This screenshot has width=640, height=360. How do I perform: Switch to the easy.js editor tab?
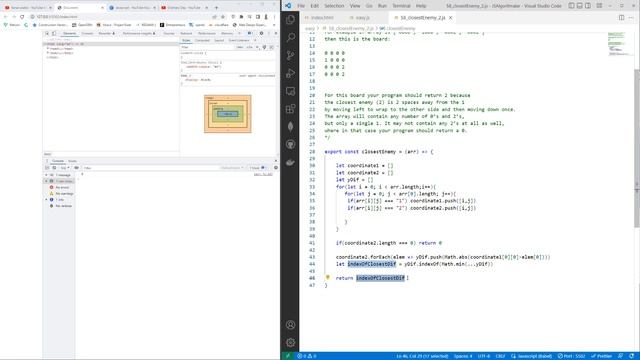362,18
